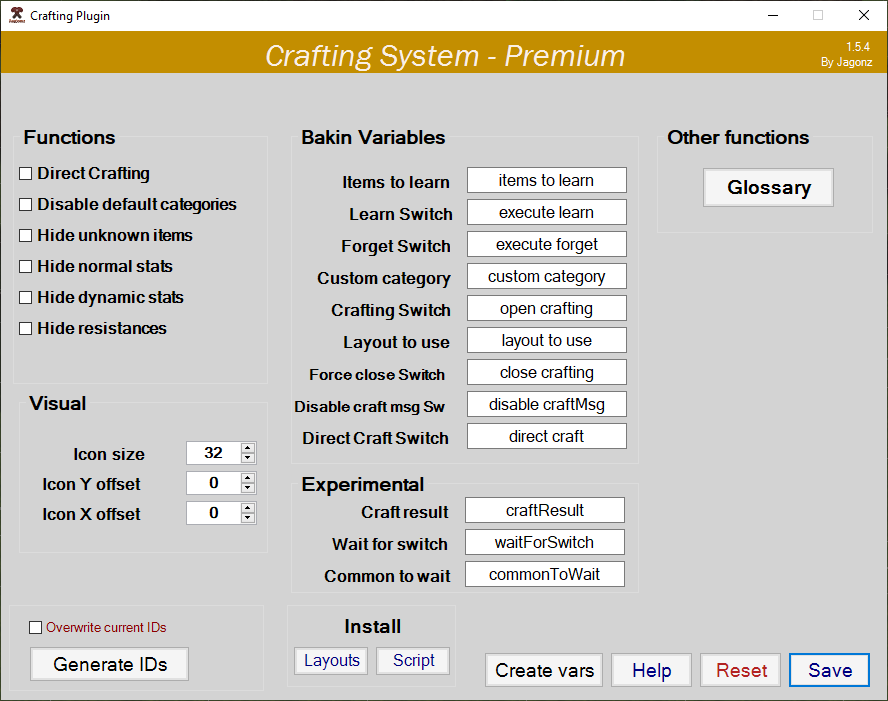Click Create vars button
888x701 pixels.
point(544,670)
